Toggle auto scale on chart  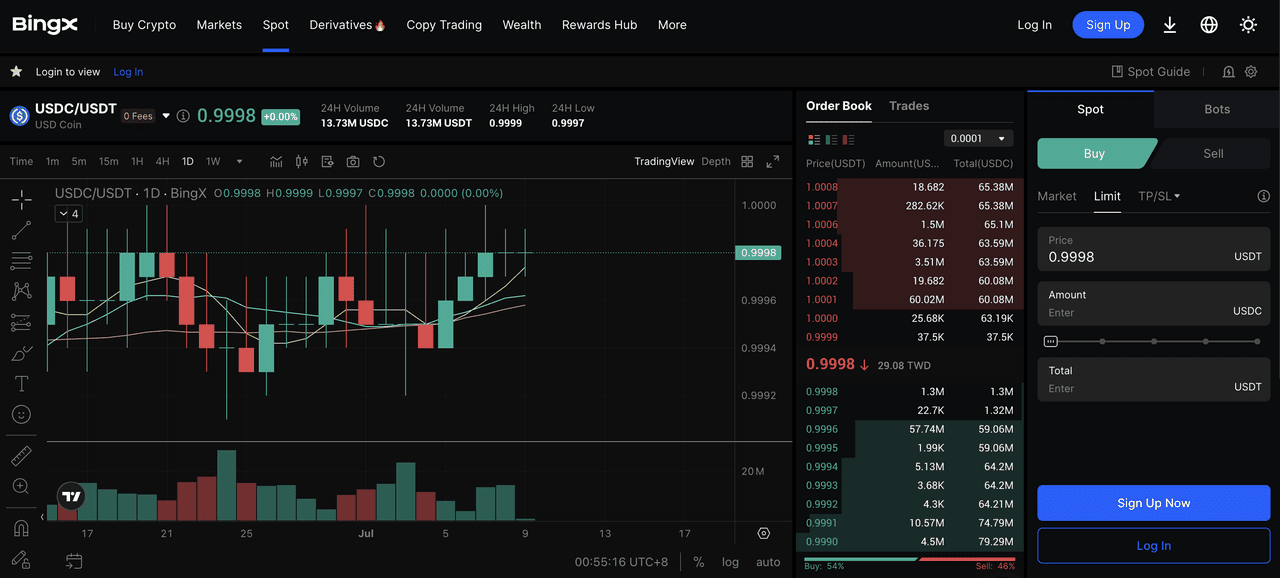[768, 562]
